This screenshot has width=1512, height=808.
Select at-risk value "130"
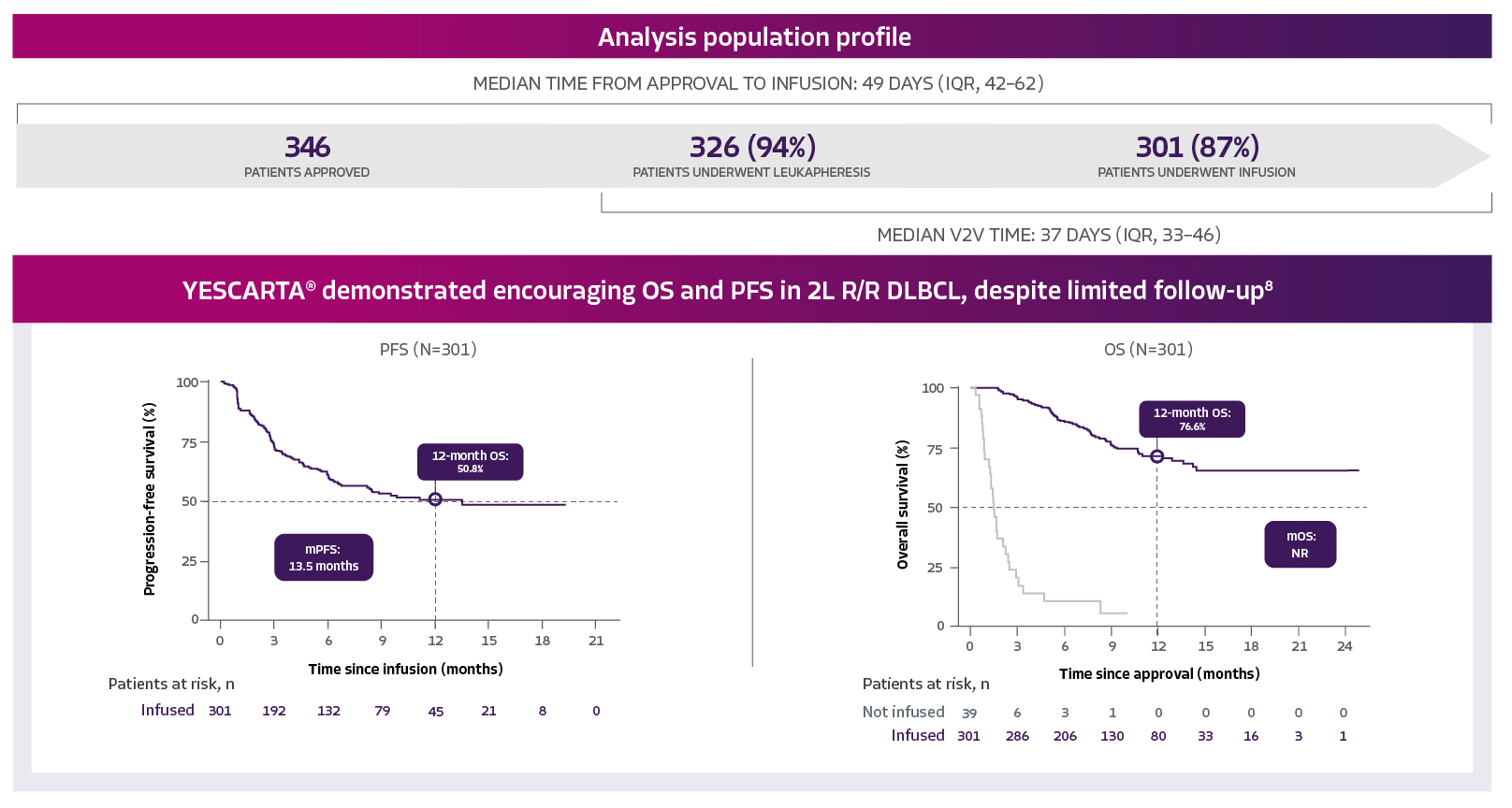coord(1112,736)
